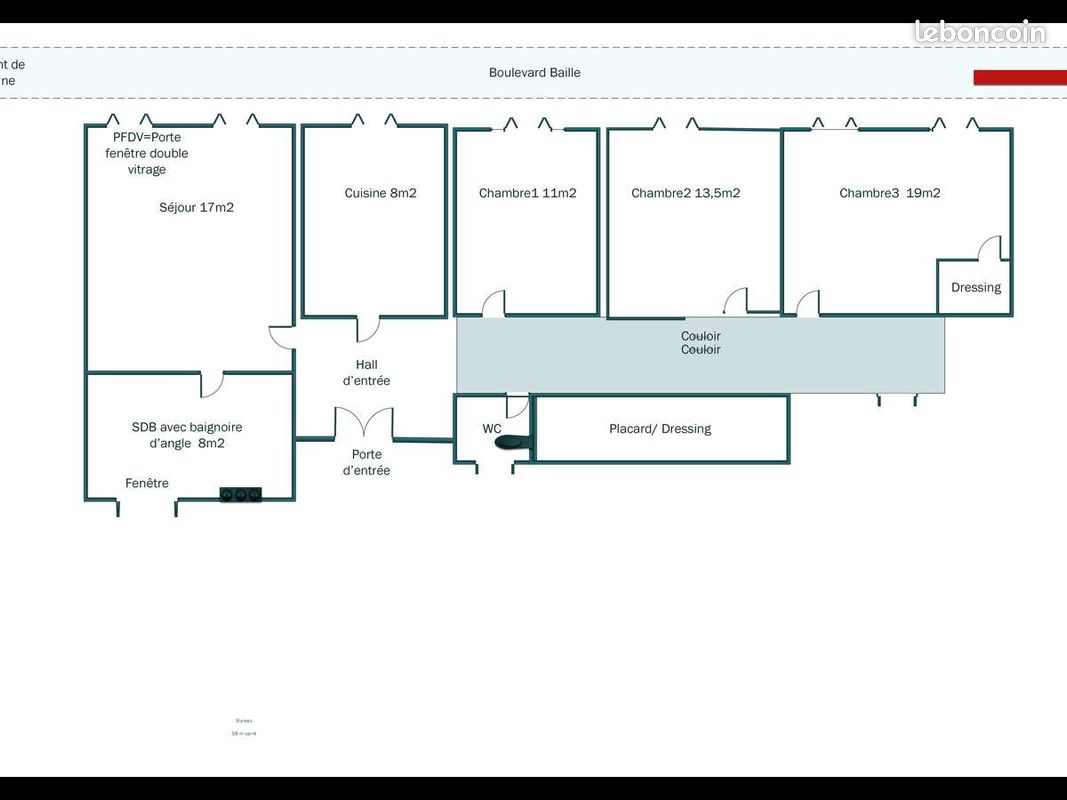Screen dimensions: 1067x800
Task: Select the "Placard/ Dressing" label
Action: coord(660,429)
